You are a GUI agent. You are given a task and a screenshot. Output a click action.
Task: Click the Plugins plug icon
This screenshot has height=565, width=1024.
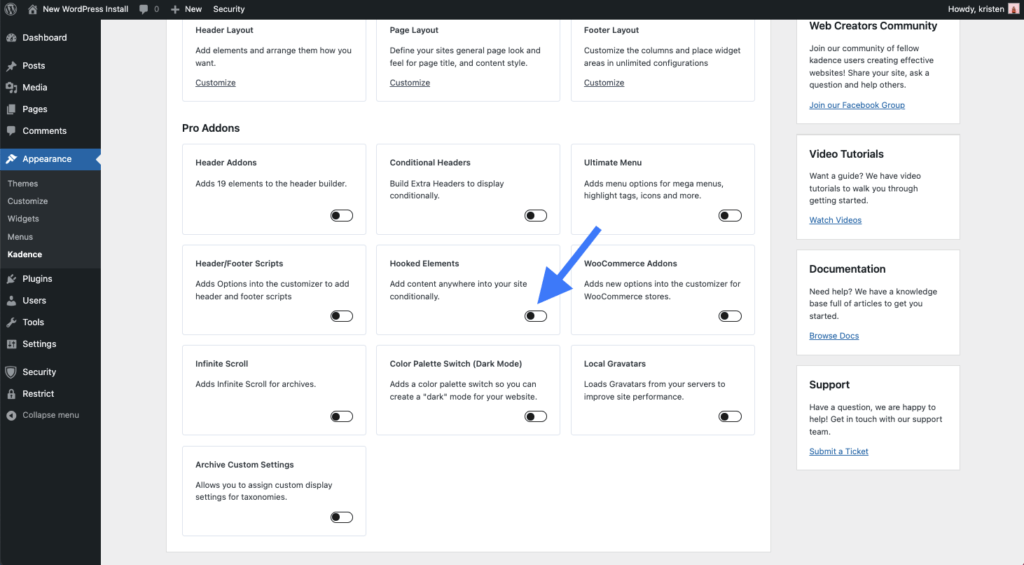coord(11,279)
